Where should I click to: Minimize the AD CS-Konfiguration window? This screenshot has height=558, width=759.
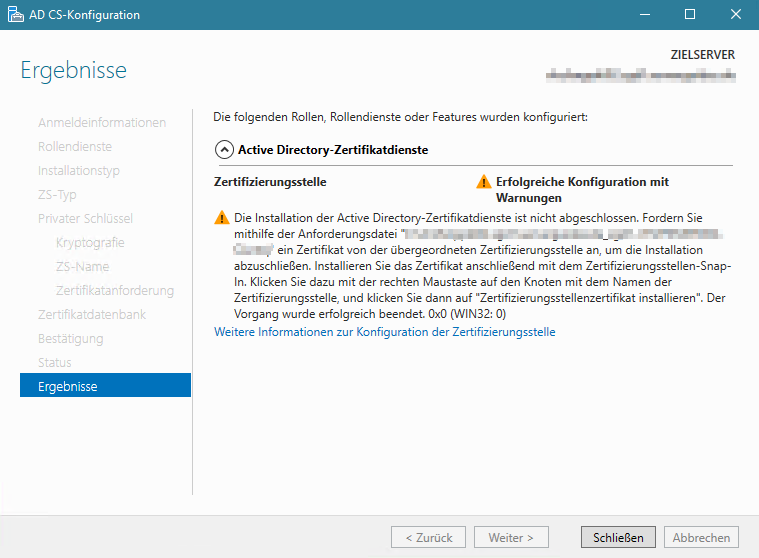point(645,15)
